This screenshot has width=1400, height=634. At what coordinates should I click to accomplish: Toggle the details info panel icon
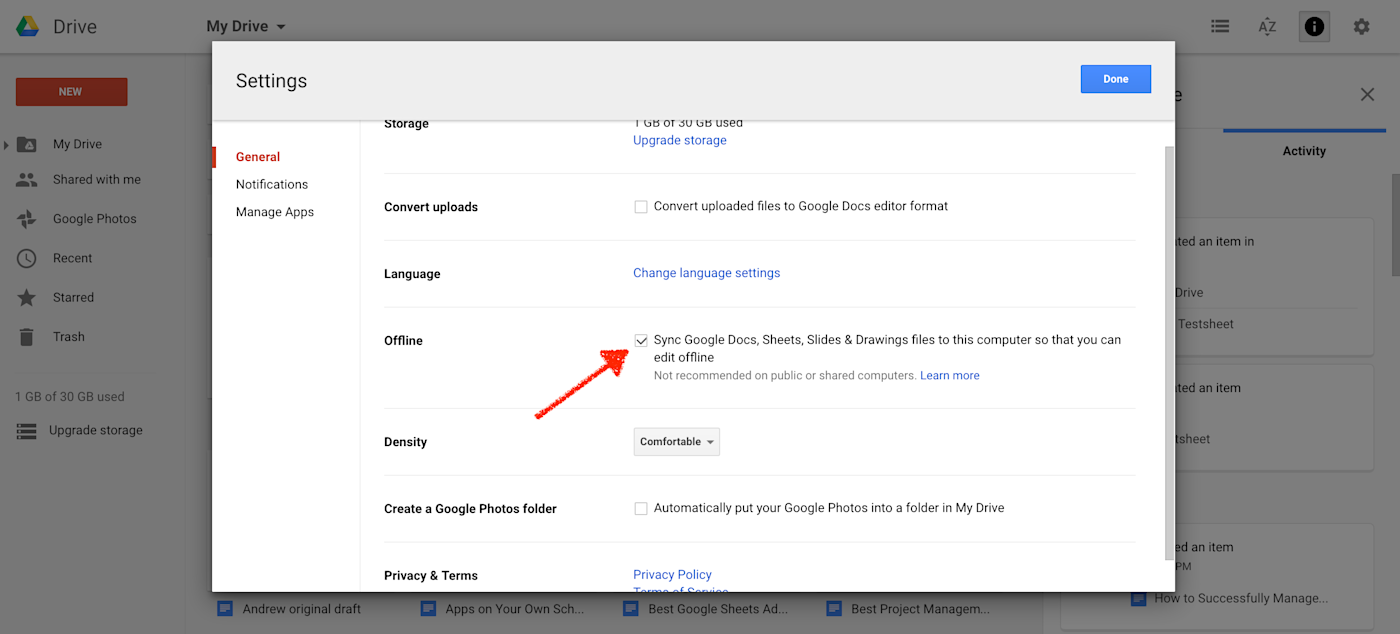tap(1314, 26)
